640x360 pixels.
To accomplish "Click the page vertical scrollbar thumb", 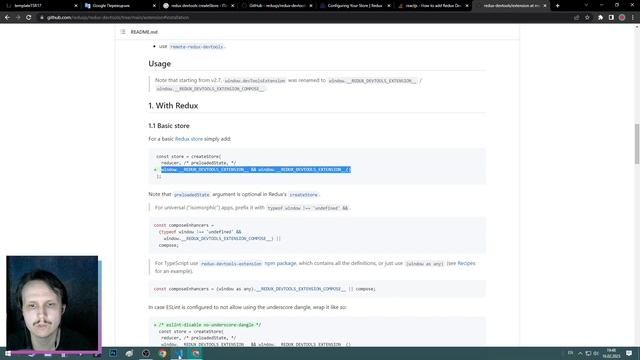I will 637,144.
